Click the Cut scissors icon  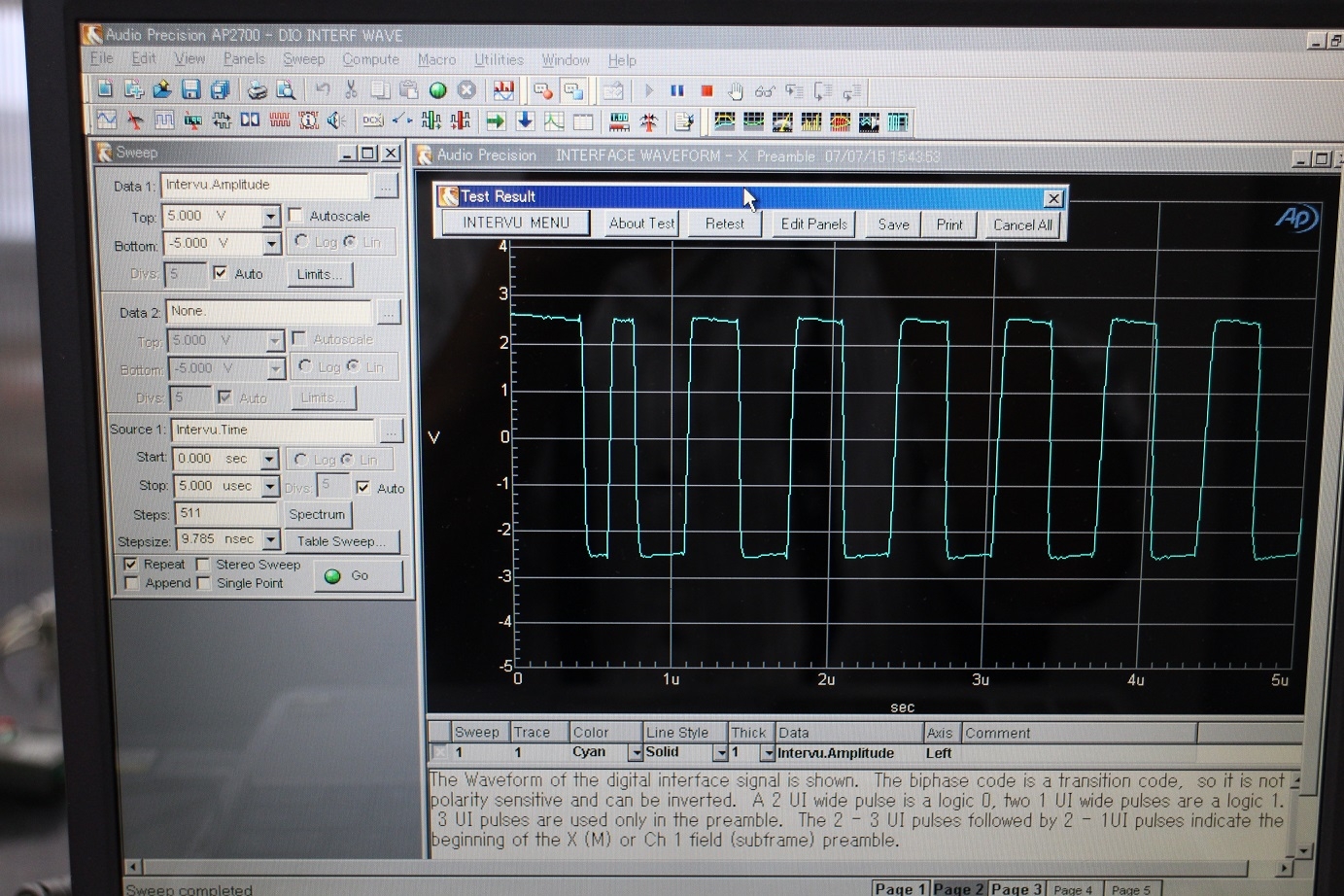click(351, 90)
